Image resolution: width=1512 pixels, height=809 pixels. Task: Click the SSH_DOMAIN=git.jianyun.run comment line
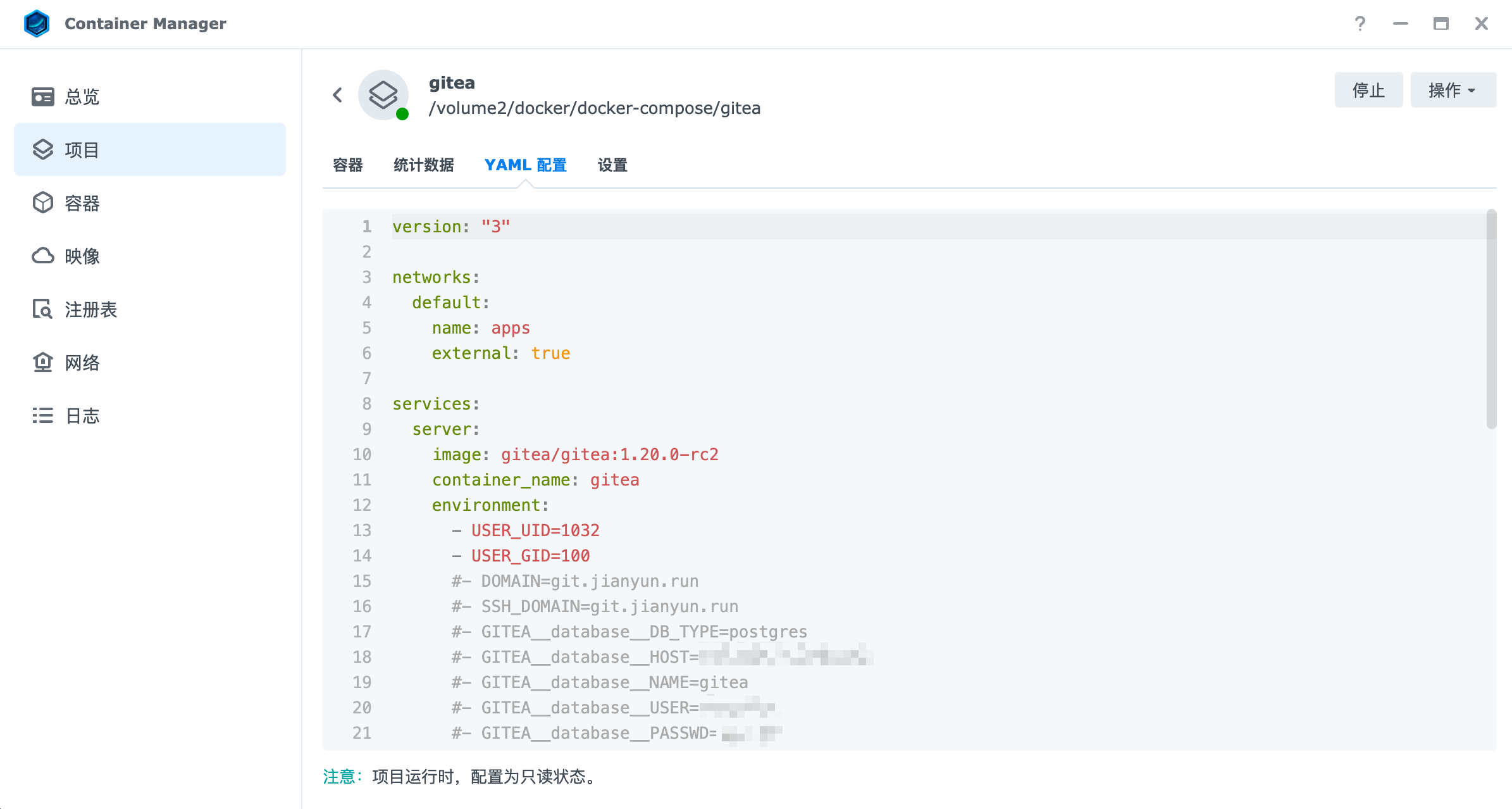pyautogui.click(x=595, y=606)
